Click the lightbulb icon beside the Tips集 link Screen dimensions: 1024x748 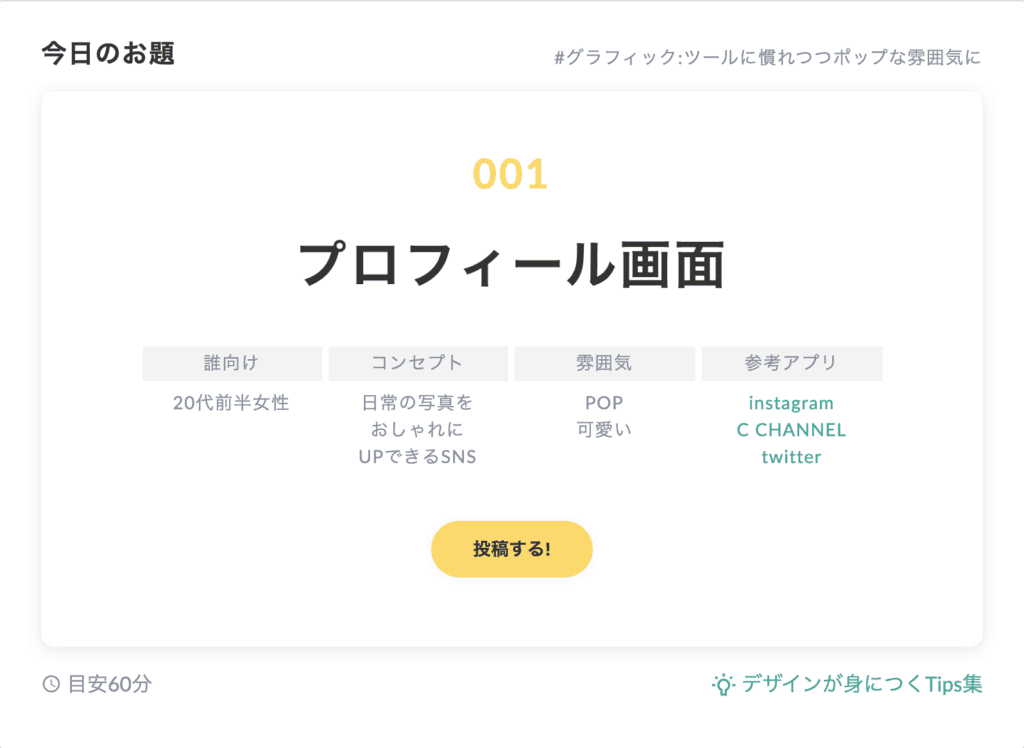pos(722,684)
